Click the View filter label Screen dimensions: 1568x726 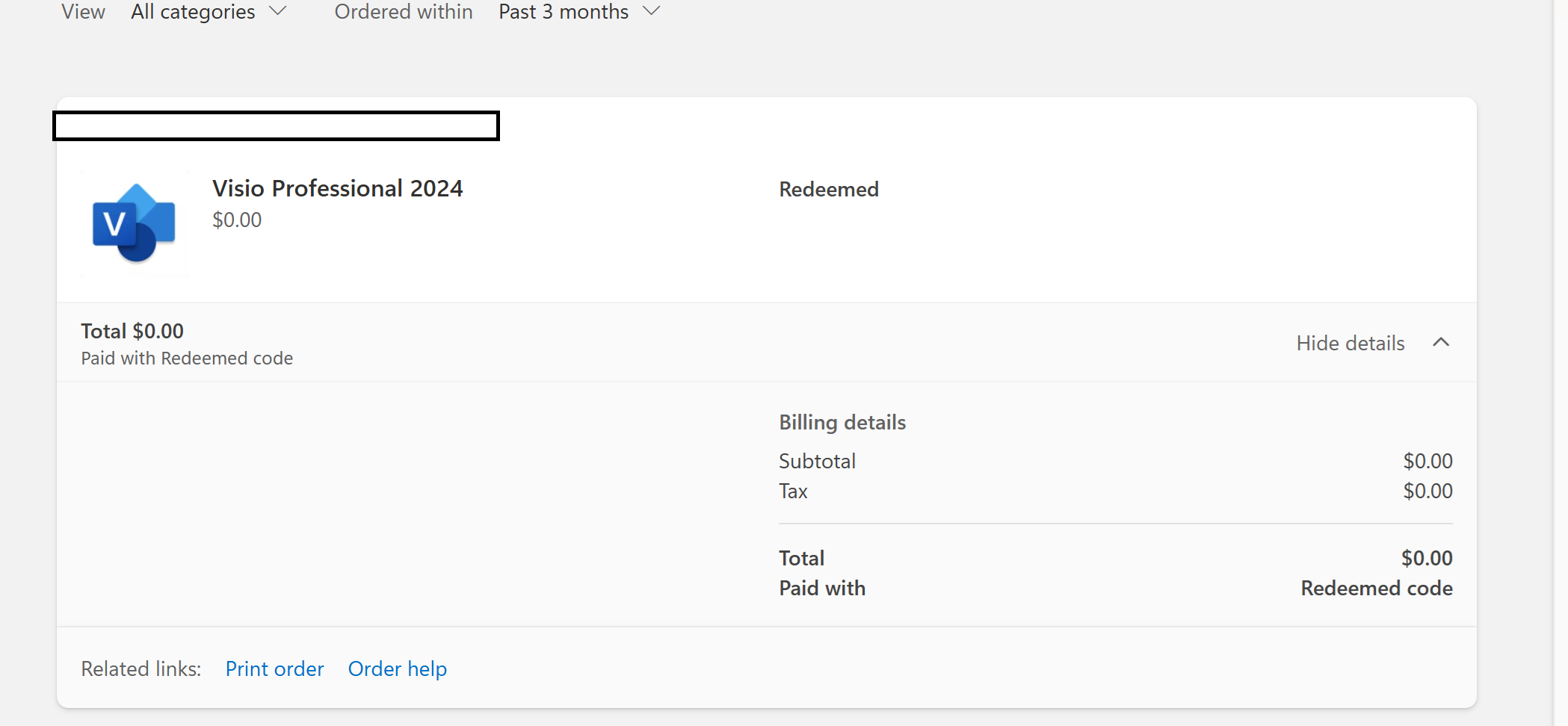82,12
